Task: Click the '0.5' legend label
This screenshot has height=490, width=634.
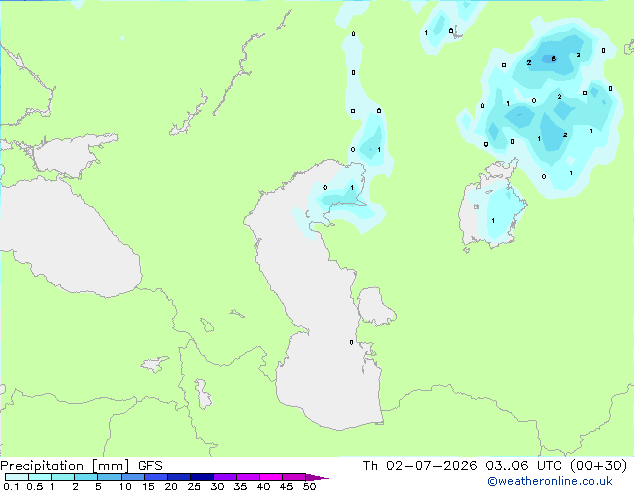Action: tap(35, 486)
